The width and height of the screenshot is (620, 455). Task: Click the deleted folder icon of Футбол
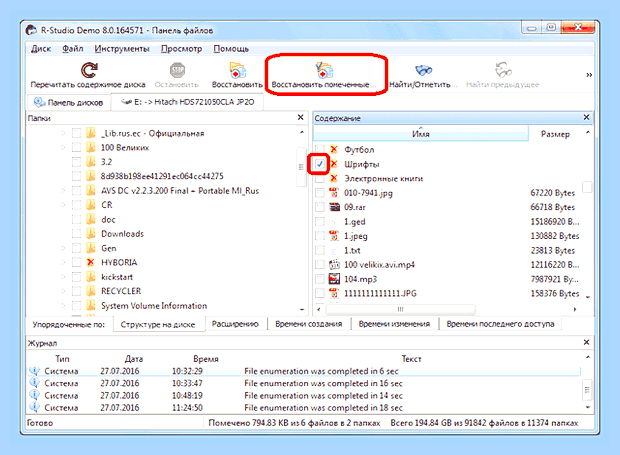point(334,149)
